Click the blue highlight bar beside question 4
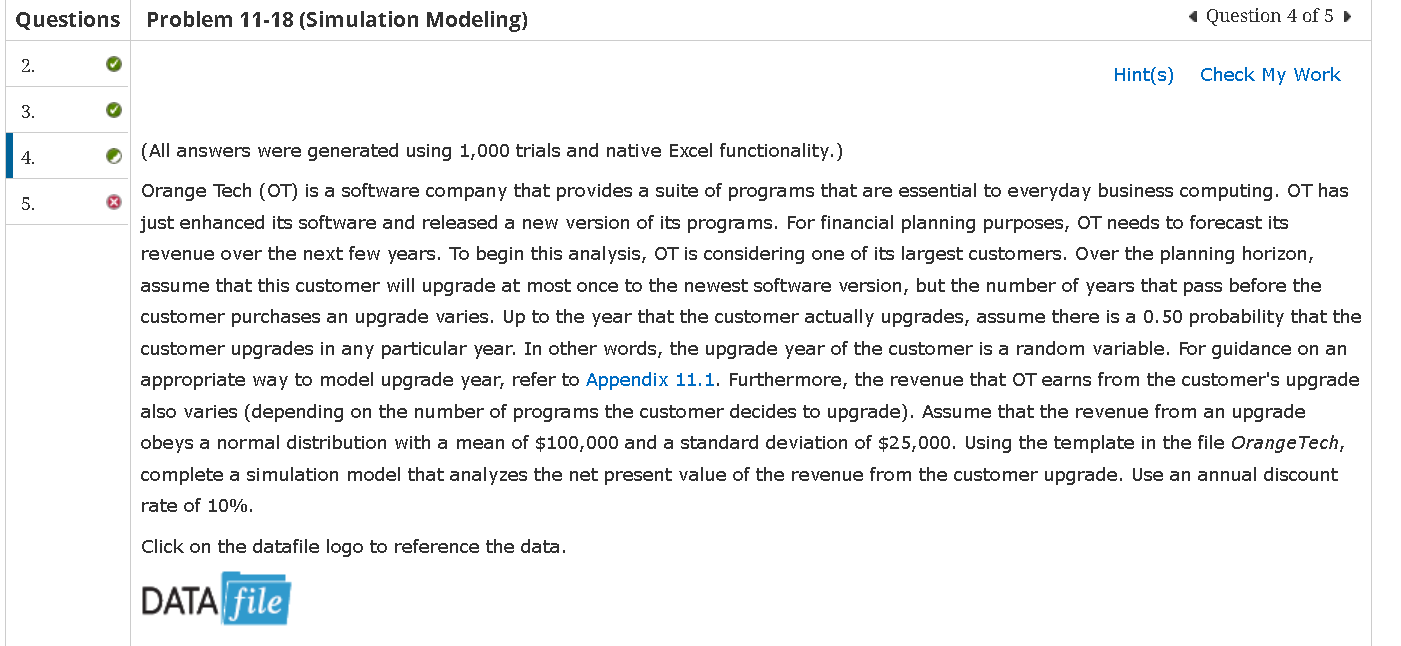This screenshot has height=646, width=1401. tap(10, 156)
